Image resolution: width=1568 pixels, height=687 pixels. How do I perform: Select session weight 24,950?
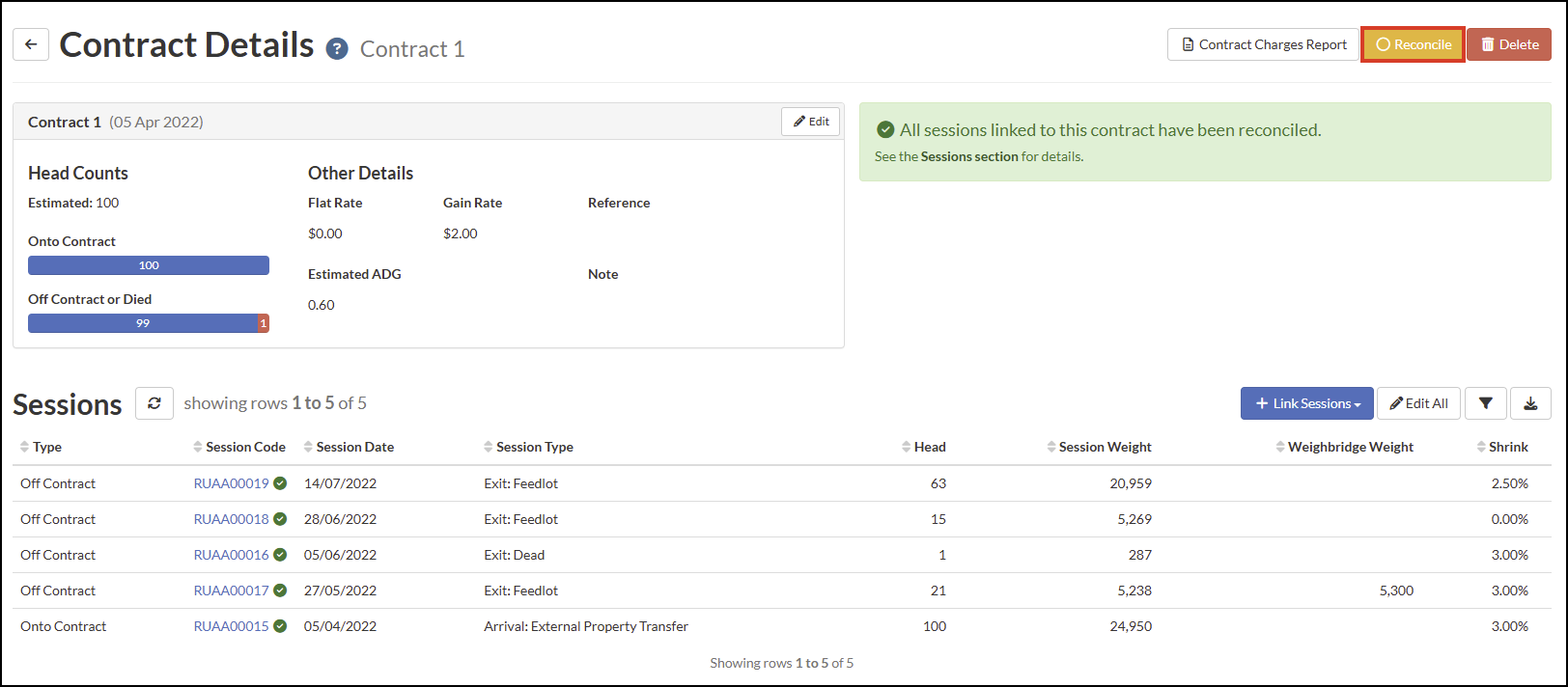tap(1131, 626)
